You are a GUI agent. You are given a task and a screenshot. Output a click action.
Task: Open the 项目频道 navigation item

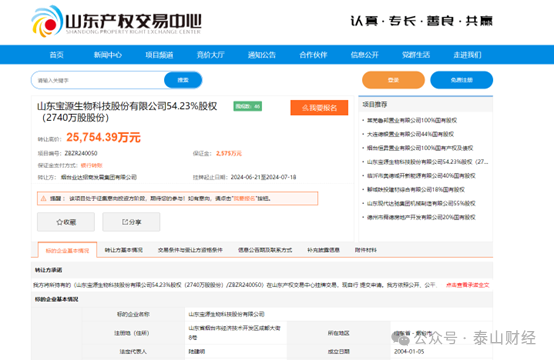coord(159,55)
